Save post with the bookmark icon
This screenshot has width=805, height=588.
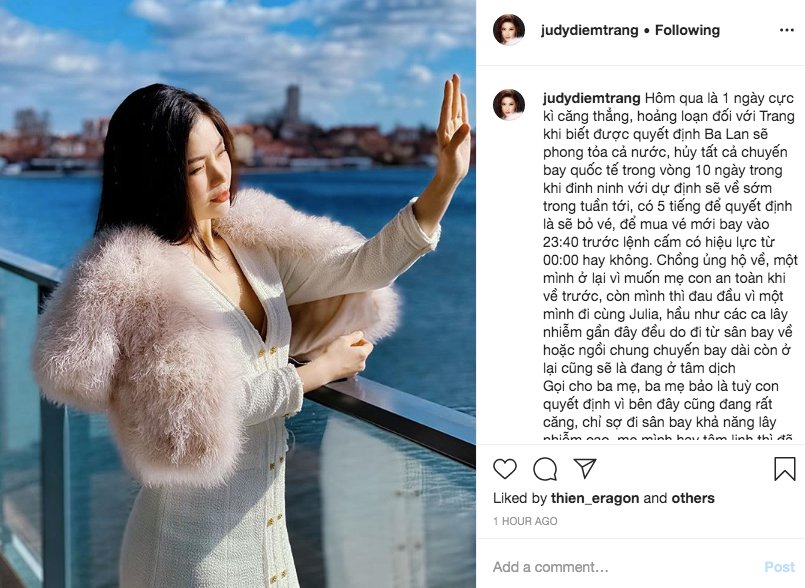tap(784, 468)
